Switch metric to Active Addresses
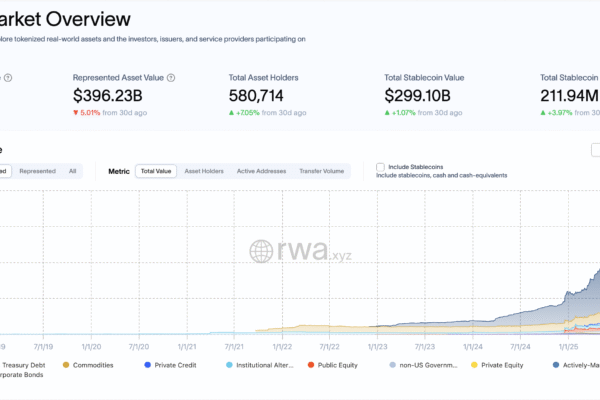The height and width of the screenshot is (400, 600). point(260,171)
